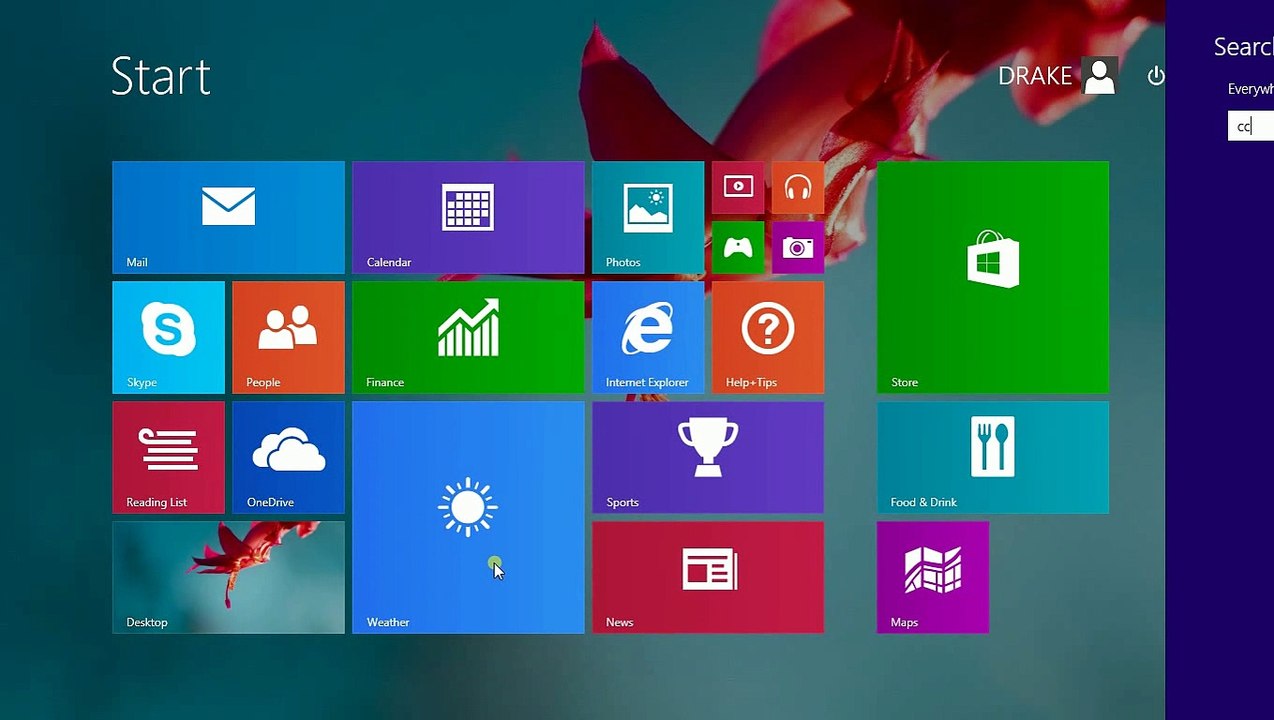
Task: Open the Camera tile
Action: [x=798, y=247]
